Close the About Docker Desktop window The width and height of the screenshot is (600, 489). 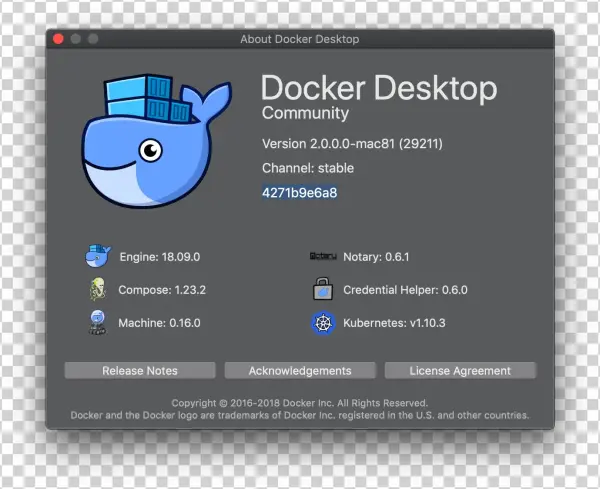[58, 39]
